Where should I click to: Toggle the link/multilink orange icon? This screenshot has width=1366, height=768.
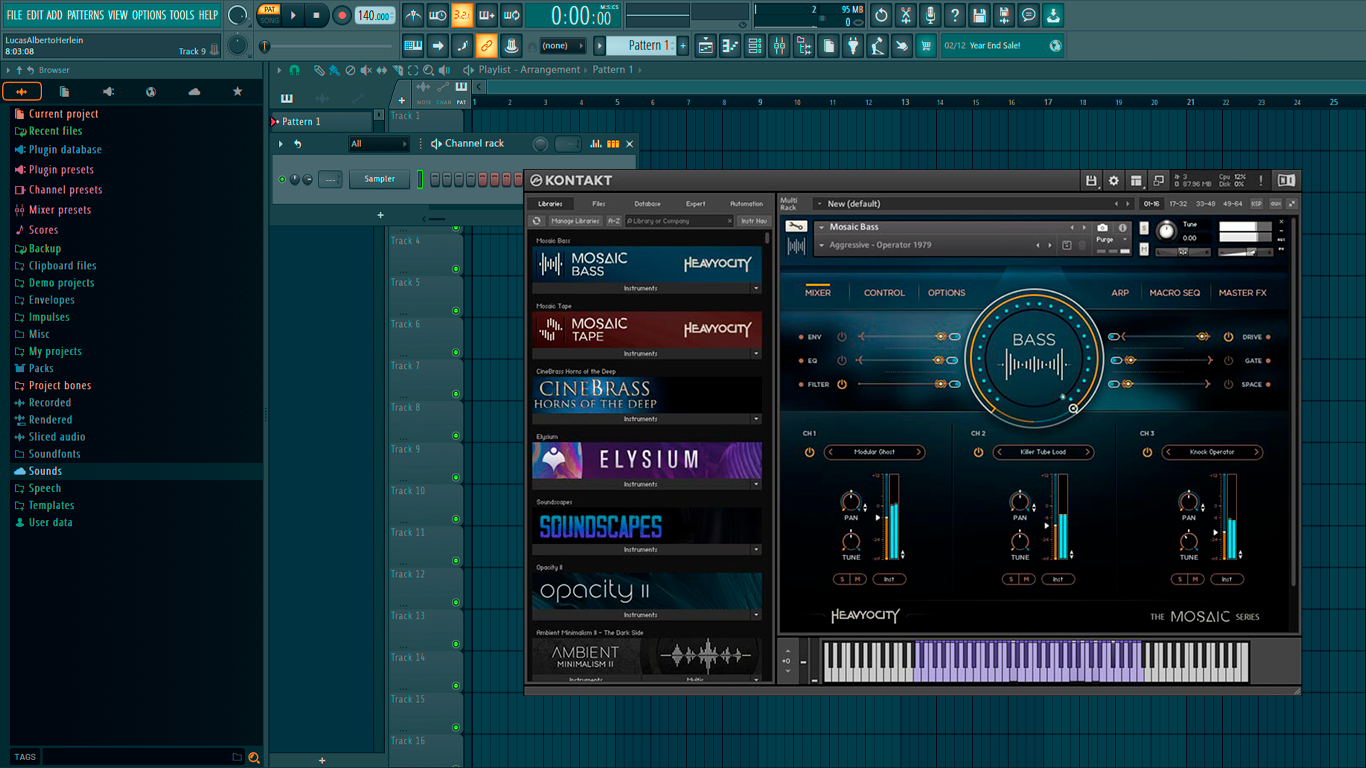486,46
